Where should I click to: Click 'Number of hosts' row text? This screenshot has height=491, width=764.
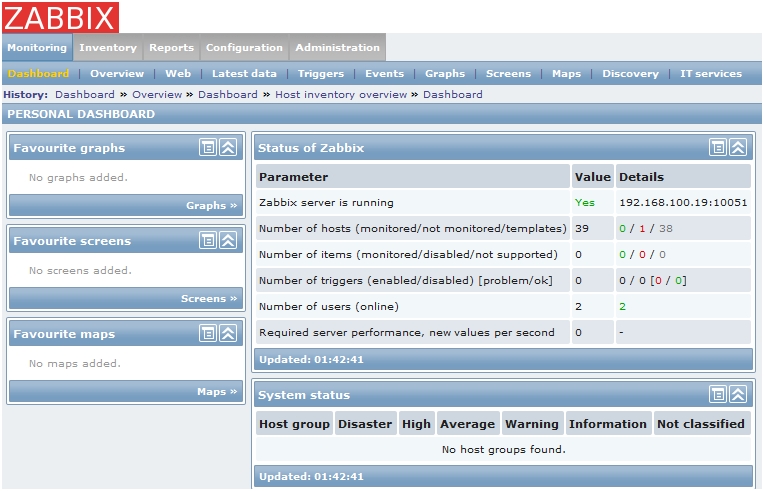pyautogui.click(x=413, y=228)
